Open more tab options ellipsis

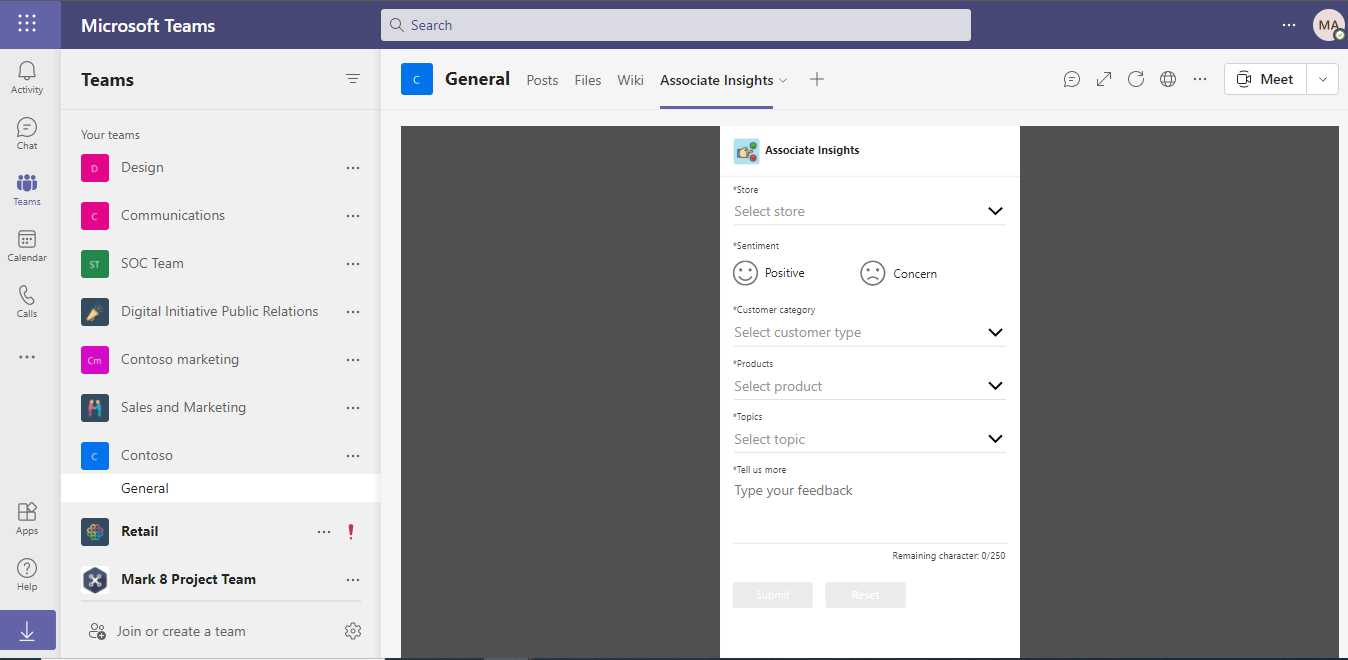[1200, 79]
